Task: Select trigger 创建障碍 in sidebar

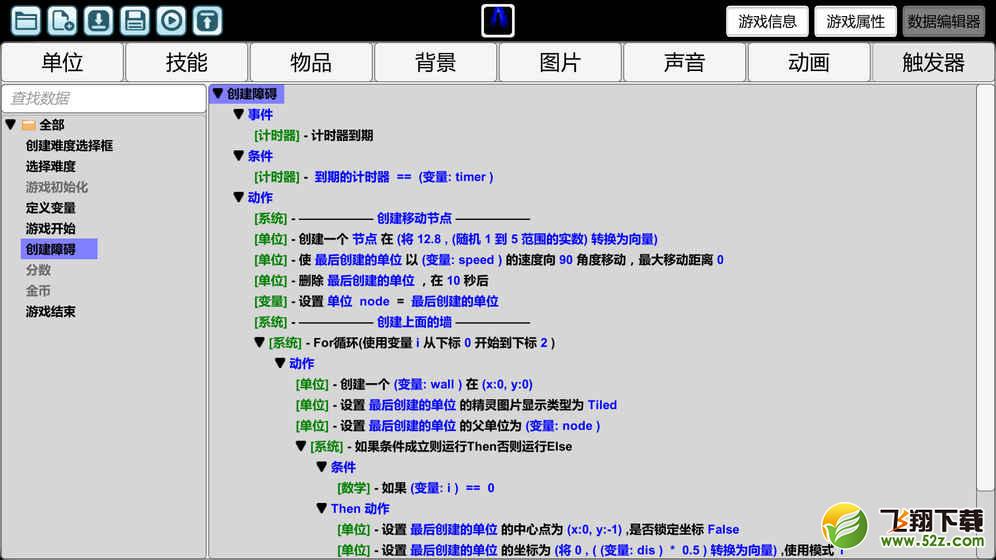Action: pos(59,249)
